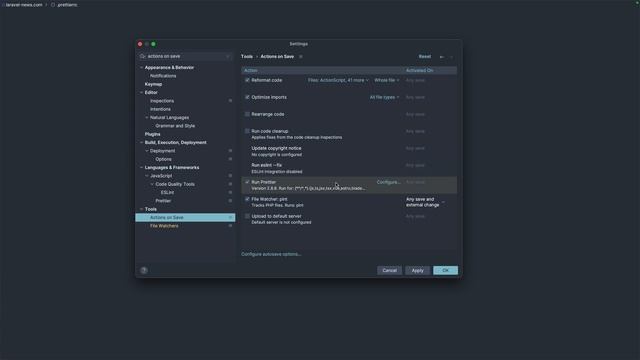The image size is (640, 360).
Task: Toggle the Run Prettier checkbox
Action: [x=247, y=182]
